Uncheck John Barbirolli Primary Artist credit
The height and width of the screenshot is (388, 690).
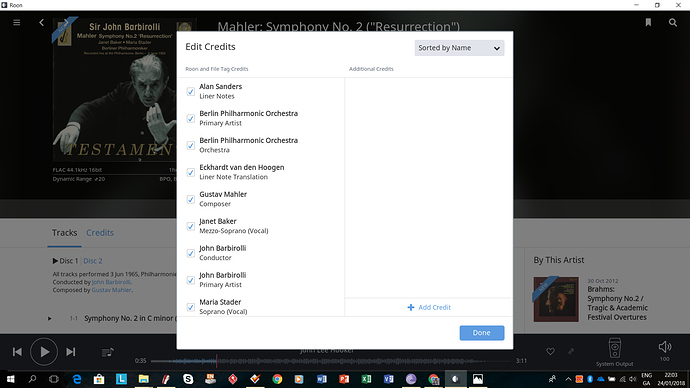click(x=191, y=280)
